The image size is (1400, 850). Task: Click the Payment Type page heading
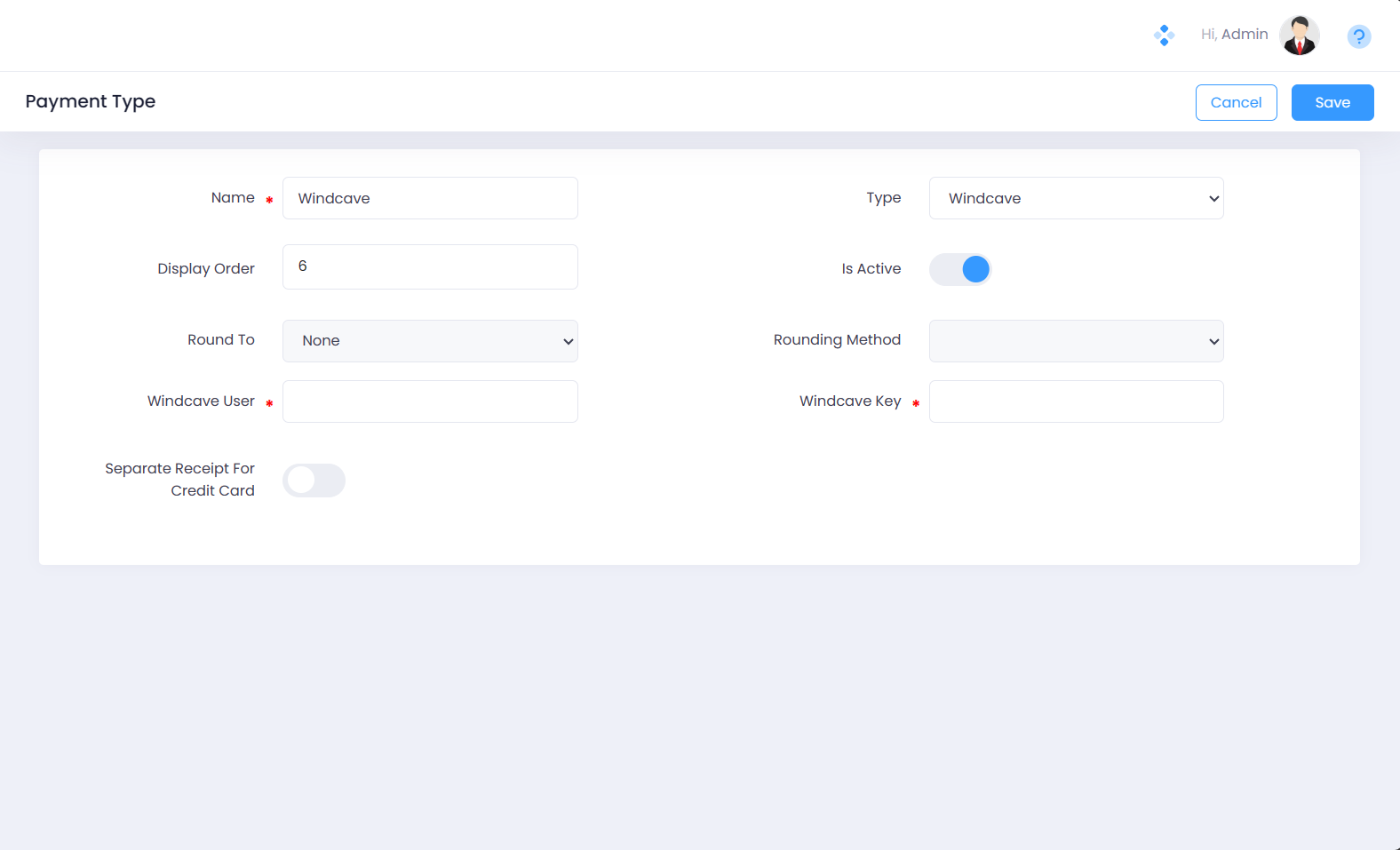click(x=91, y=101)
